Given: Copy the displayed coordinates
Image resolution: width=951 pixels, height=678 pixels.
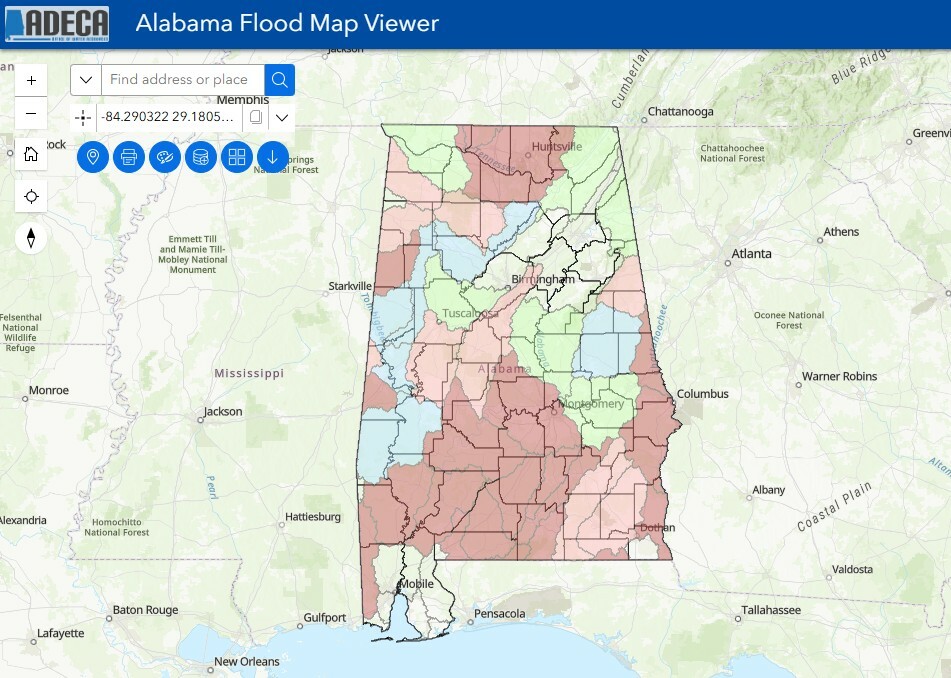Looking at the screenshot, I should click(257, 117).
